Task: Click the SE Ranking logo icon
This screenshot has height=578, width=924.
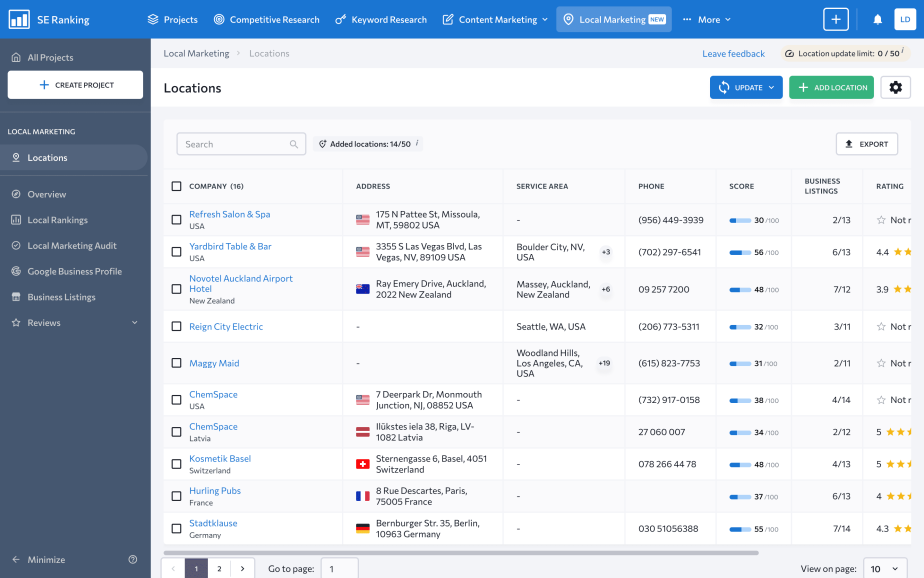Action: click(x=19, y=19)
